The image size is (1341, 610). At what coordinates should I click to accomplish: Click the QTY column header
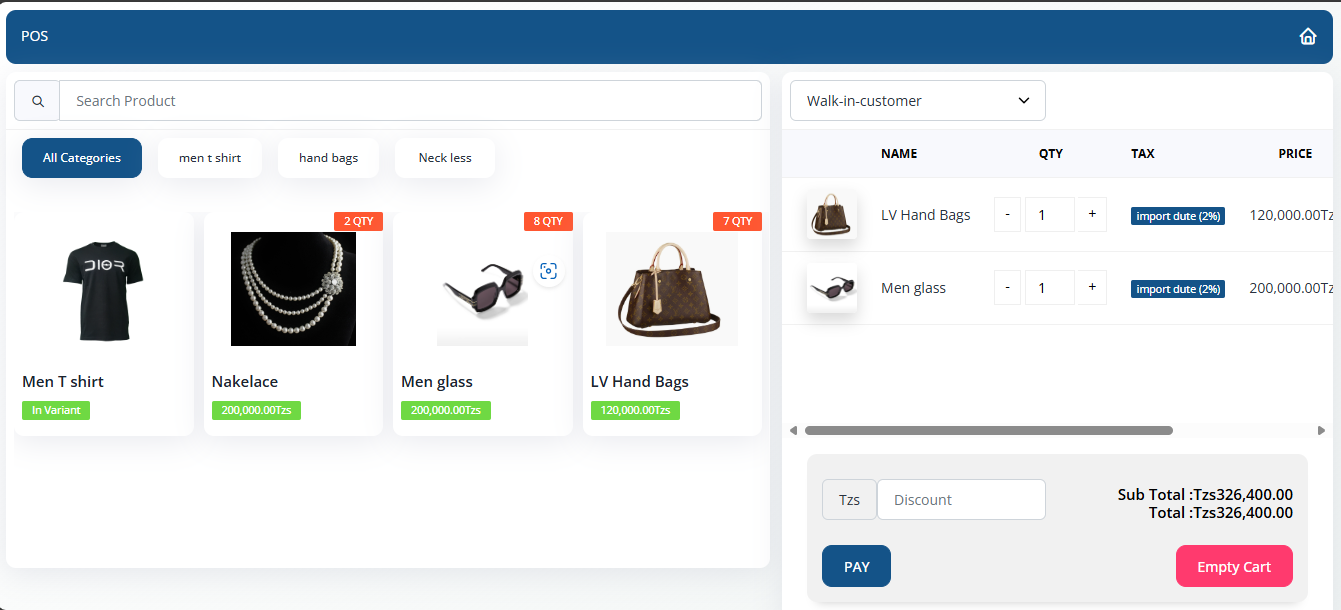point(1051,154)
